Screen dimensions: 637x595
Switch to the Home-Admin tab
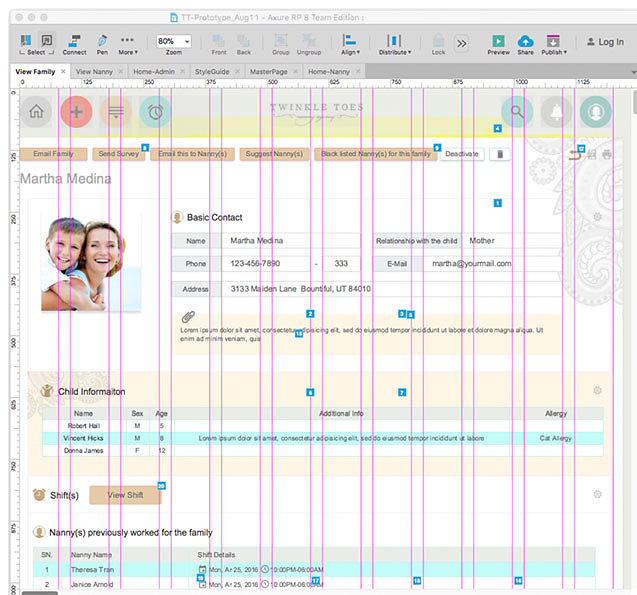pyautogui.click(x=154, y=71)
